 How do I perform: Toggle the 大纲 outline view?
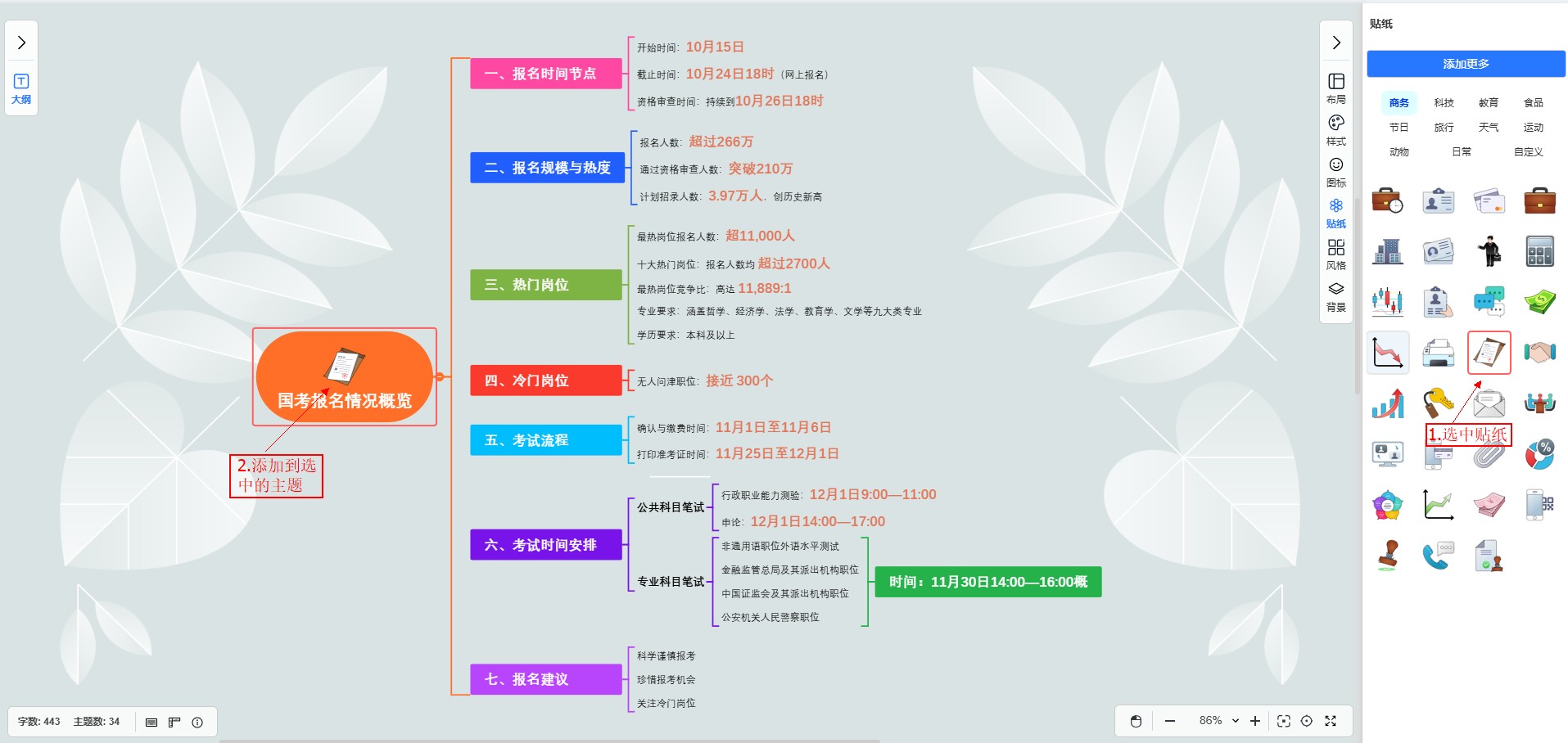(x=21, y=88)
